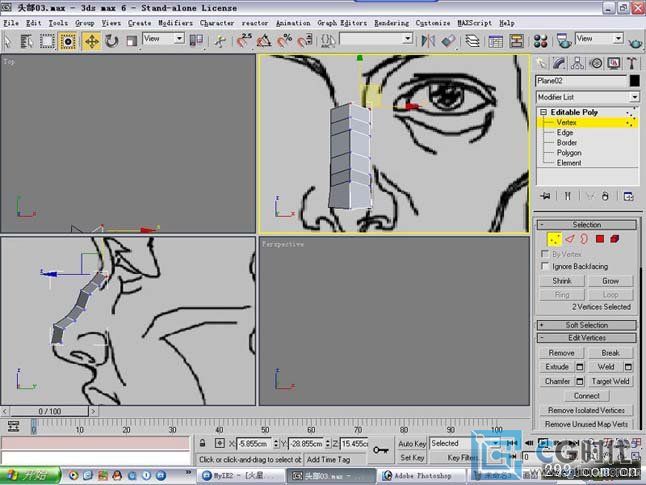646x485 pixels.
Task: Open Render Scene teapot icon
Action: 564,41
